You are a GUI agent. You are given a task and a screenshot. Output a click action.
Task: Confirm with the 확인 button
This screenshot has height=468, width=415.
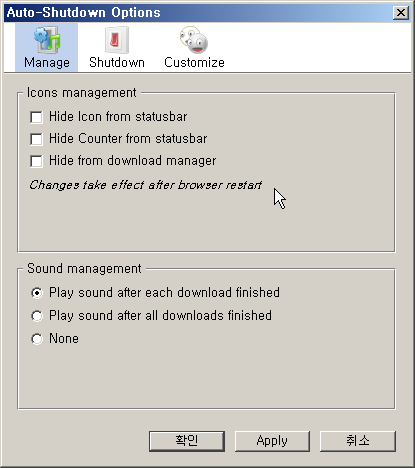click(x=187, y=441)
